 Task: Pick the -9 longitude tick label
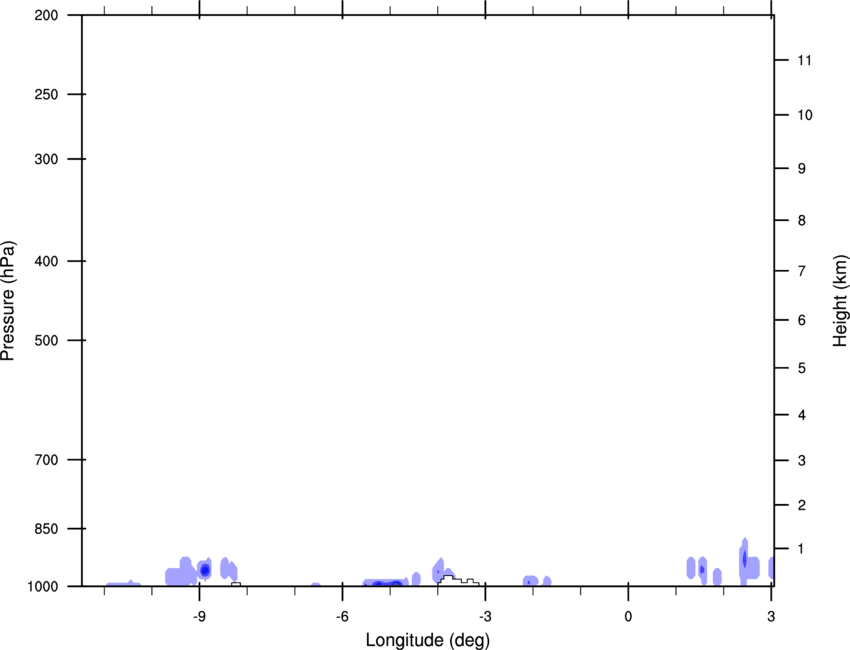[x=199, y=616]
